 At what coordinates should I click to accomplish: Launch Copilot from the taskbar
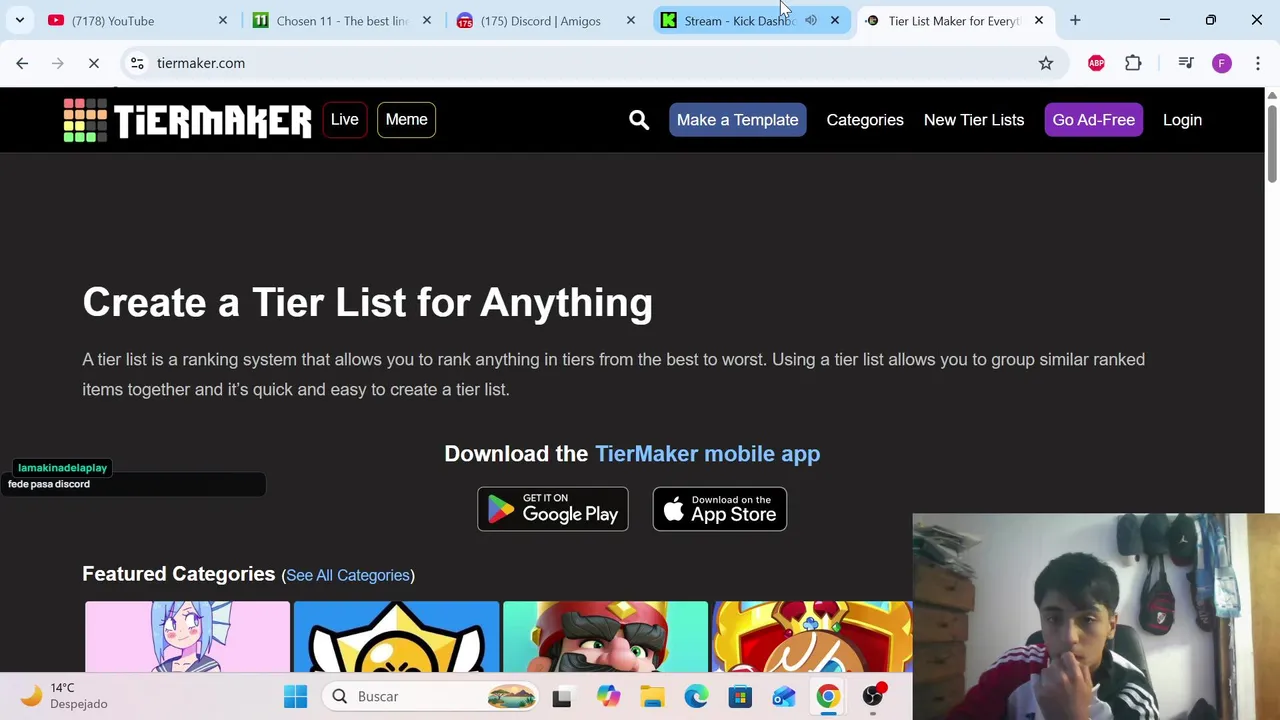point(608,696)
